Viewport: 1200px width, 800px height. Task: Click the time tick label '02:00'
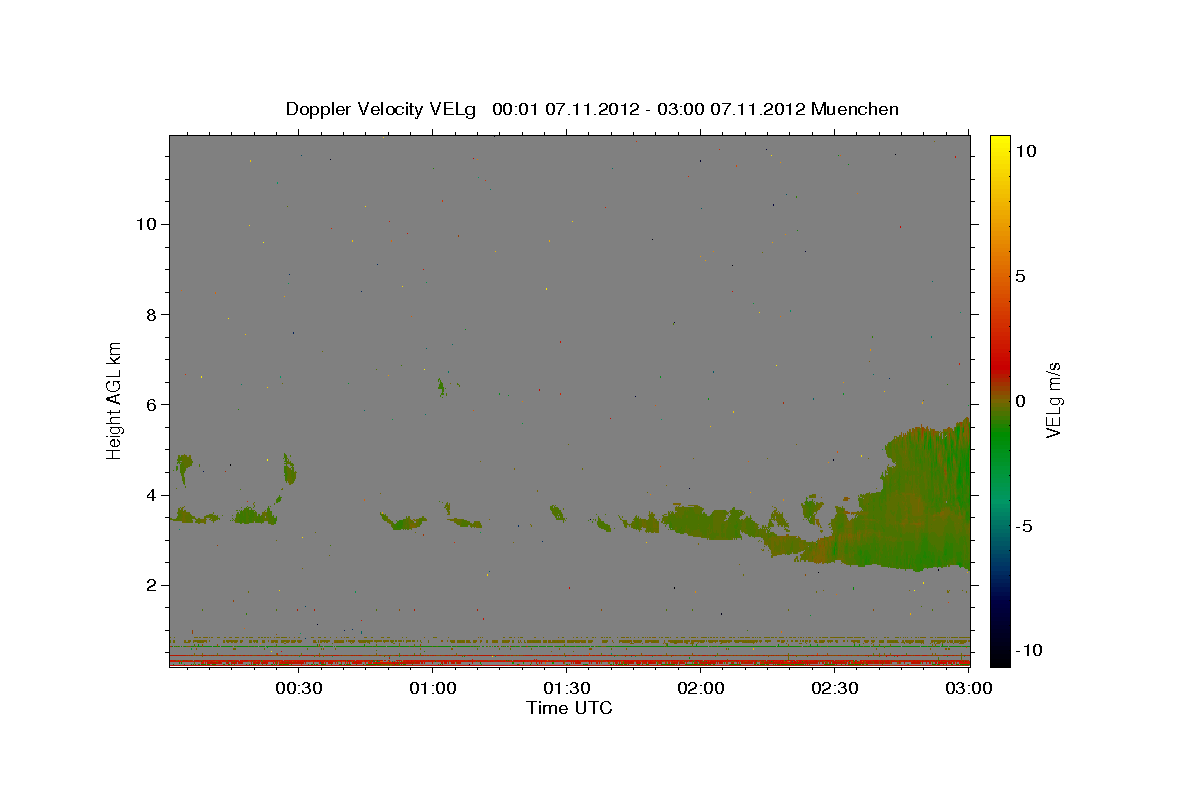click(x=701, y=688)
